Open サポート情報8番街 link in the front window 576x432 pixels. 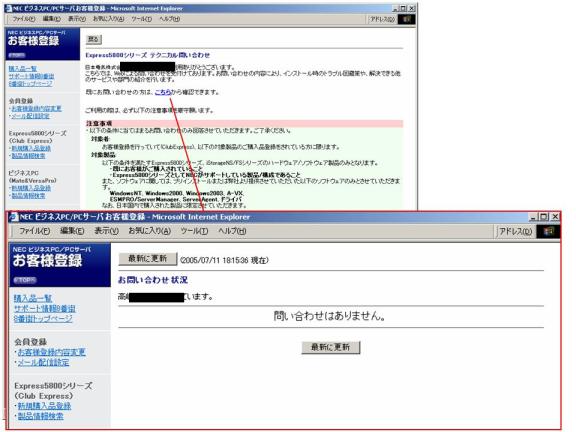[44, 309]
